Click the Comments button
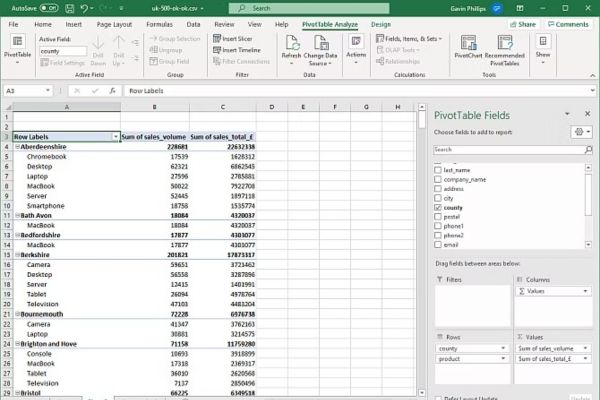This screenshot has width=600, height=400. [568, 24]
